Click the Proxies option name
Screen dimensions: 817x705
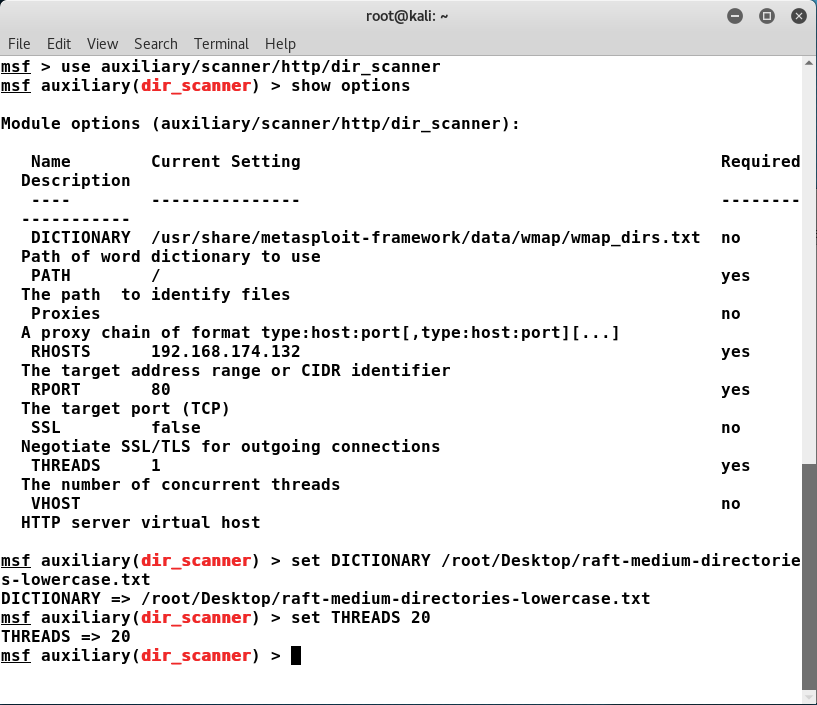[x=66, y=314]
